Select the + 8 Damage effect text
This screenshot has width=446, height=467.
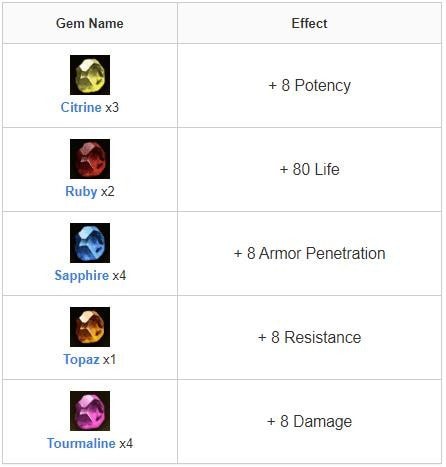pos(309,421)
